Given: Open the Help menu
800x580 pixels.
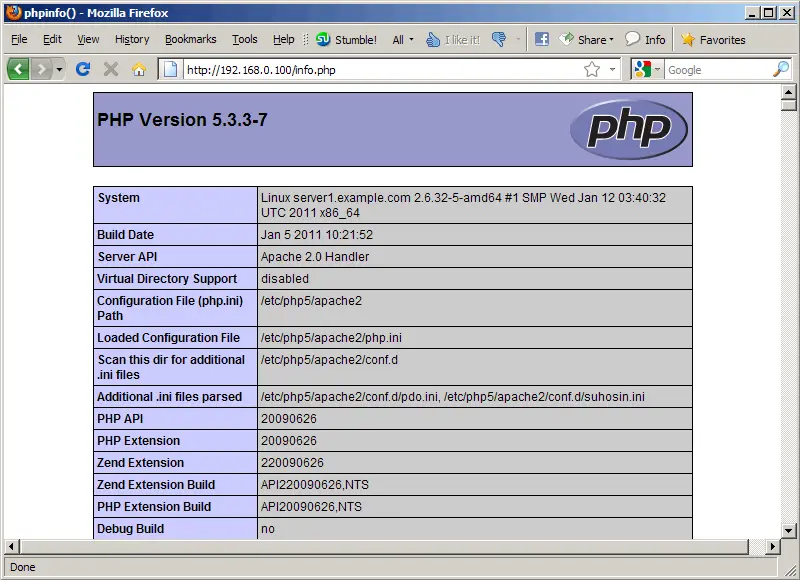Looking at the screenshot, I should pyautogui.click(x=283, y=39).
